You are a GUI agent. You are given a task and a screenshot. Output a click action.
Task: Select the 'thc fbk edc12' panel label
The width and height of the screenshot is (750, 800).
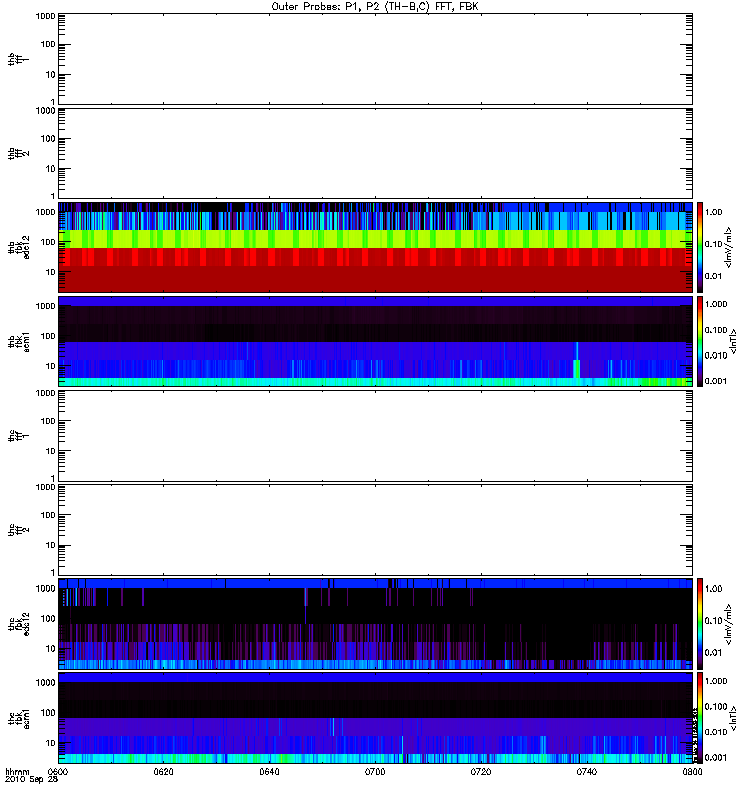tap(18, 623)
